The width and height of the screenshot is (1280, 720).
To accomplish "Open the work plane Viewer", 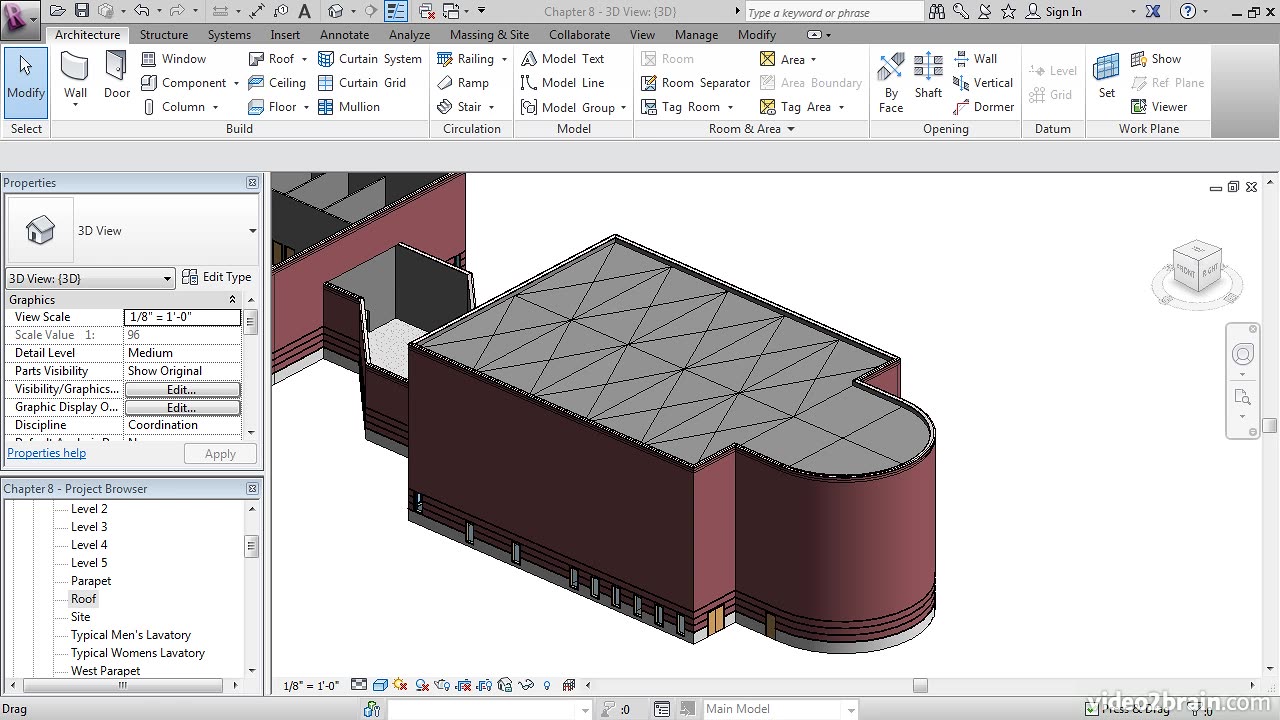I will coord(1159,107).
